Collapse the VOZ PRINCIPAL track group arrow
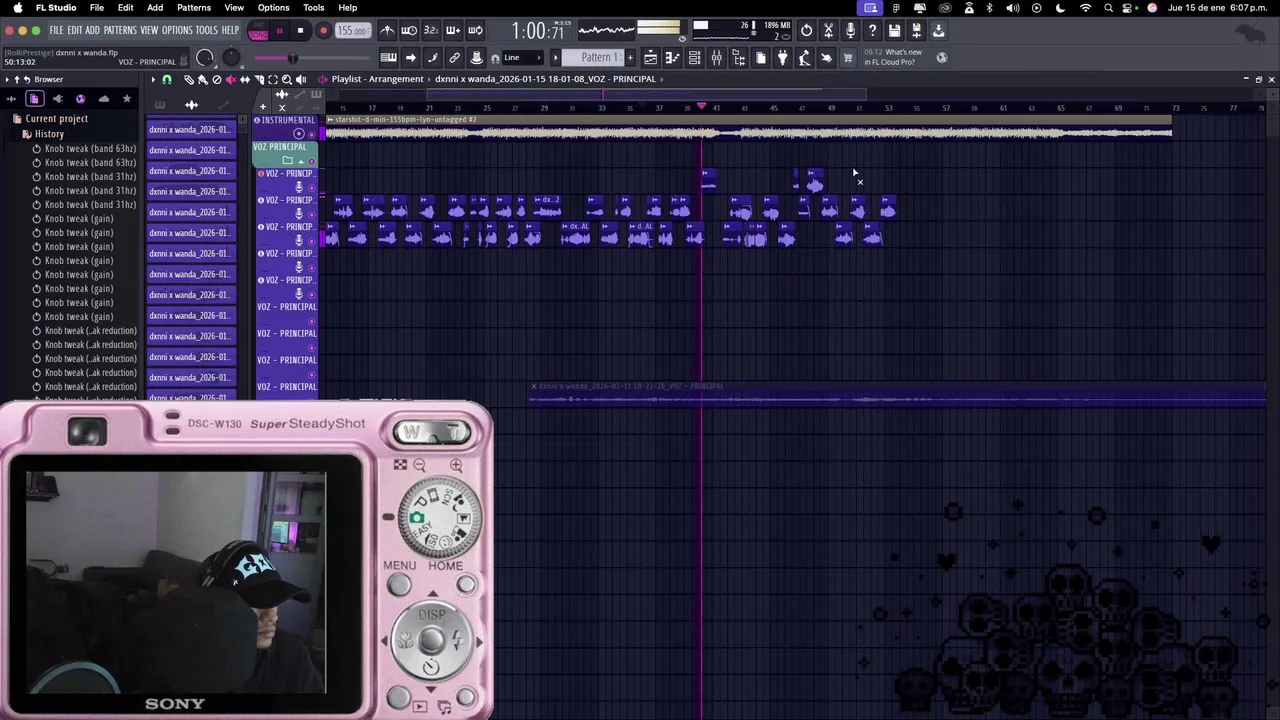1280x720 pixels. pyautogui.click(x=301, y=161)
